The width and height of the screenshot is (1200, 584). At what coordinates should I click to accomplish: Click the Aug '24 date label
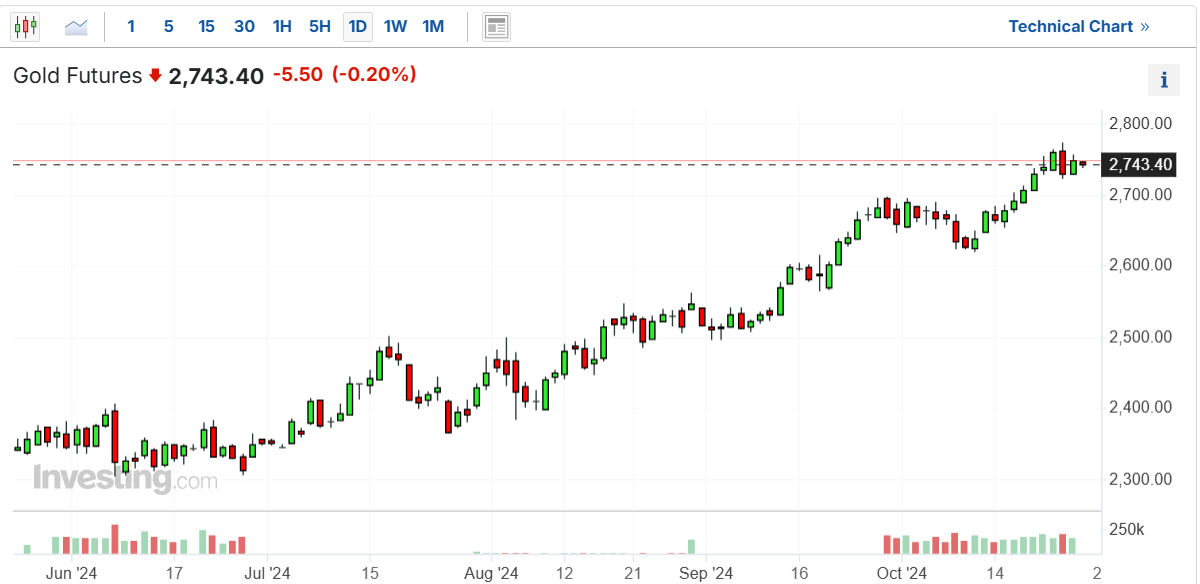tap(493, 573)
